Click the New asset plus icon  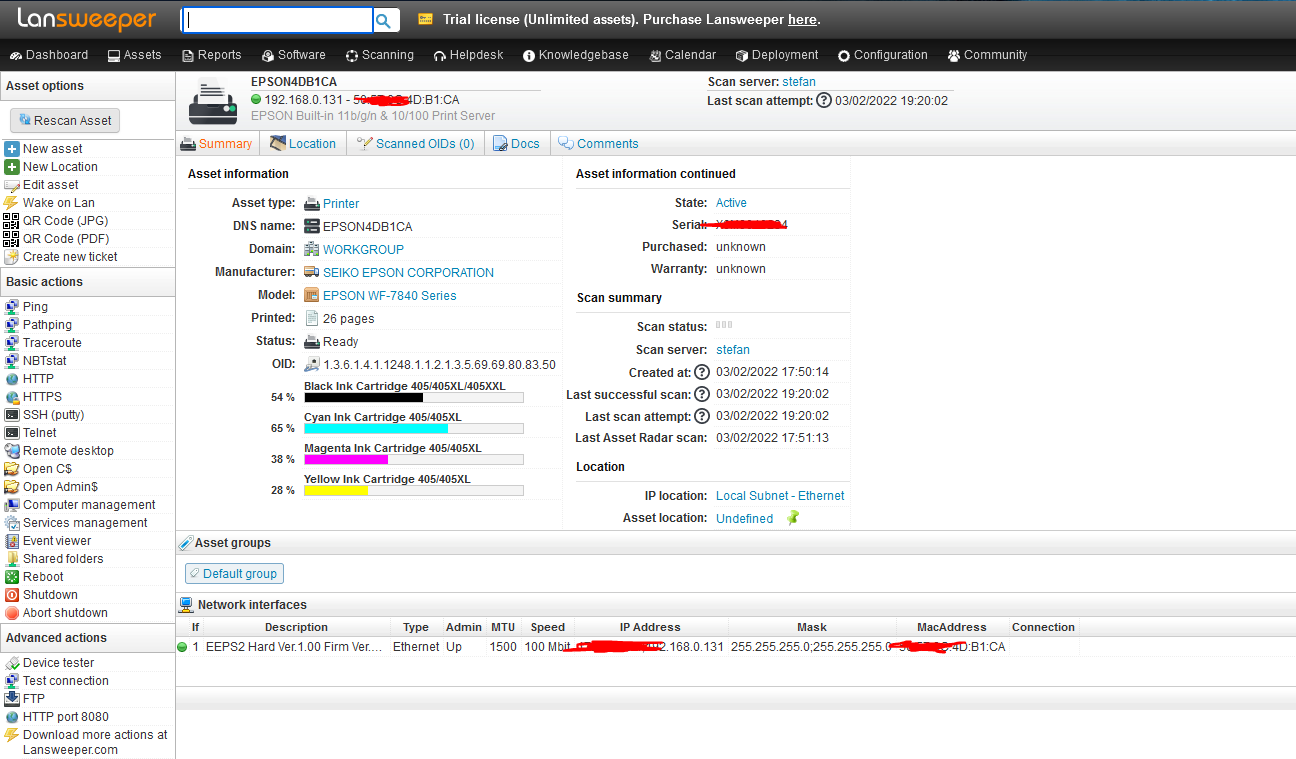click(x=12, y=149)
